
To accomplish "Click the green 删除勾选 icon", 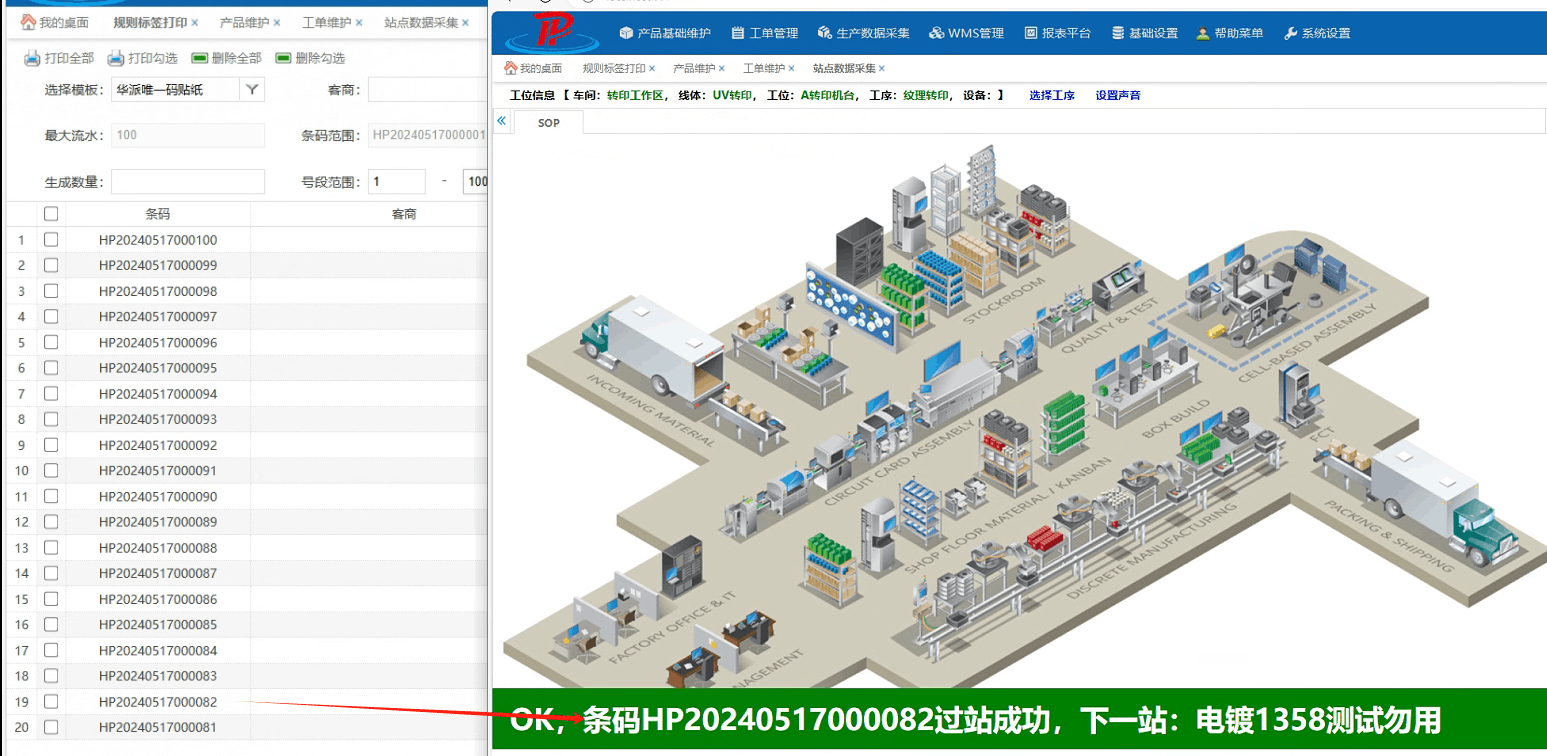I will pos(283,58).
